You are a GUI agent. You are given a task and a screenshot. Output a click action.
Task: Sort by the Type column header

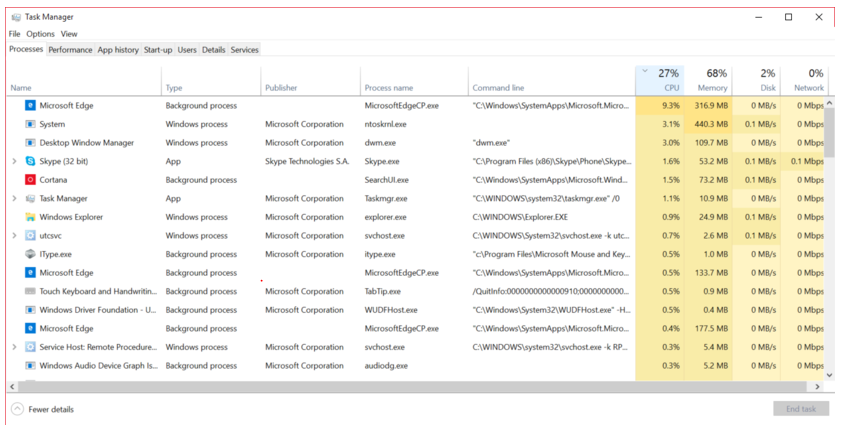coord(211,81)
